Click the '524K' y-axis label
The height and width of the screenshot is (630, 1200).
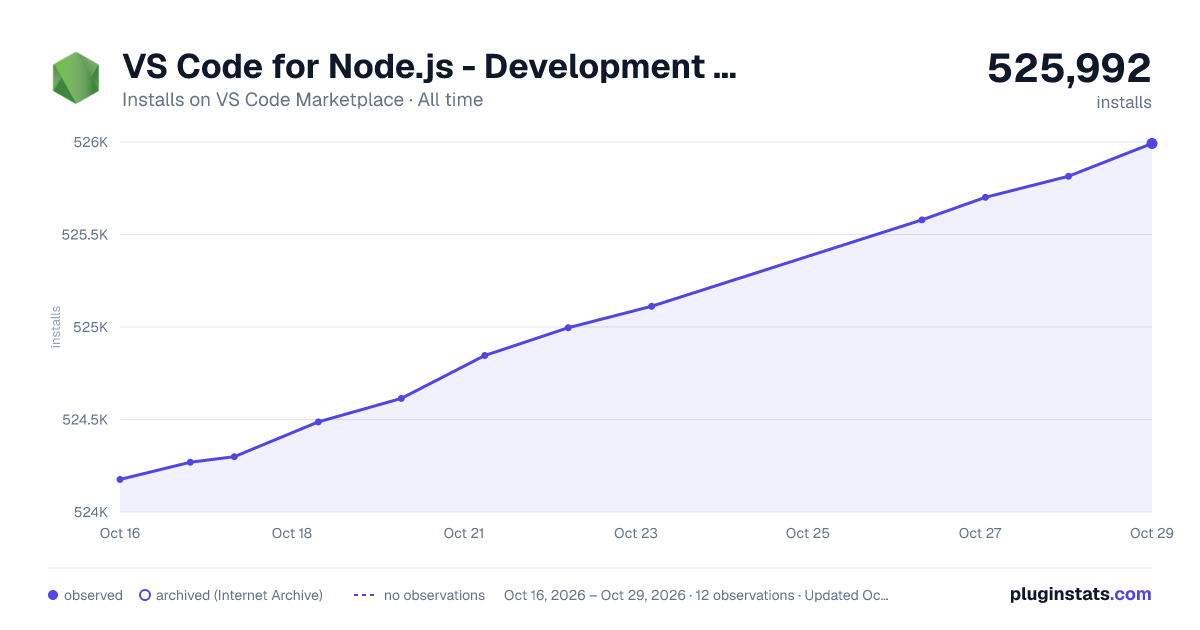point(90,512)
